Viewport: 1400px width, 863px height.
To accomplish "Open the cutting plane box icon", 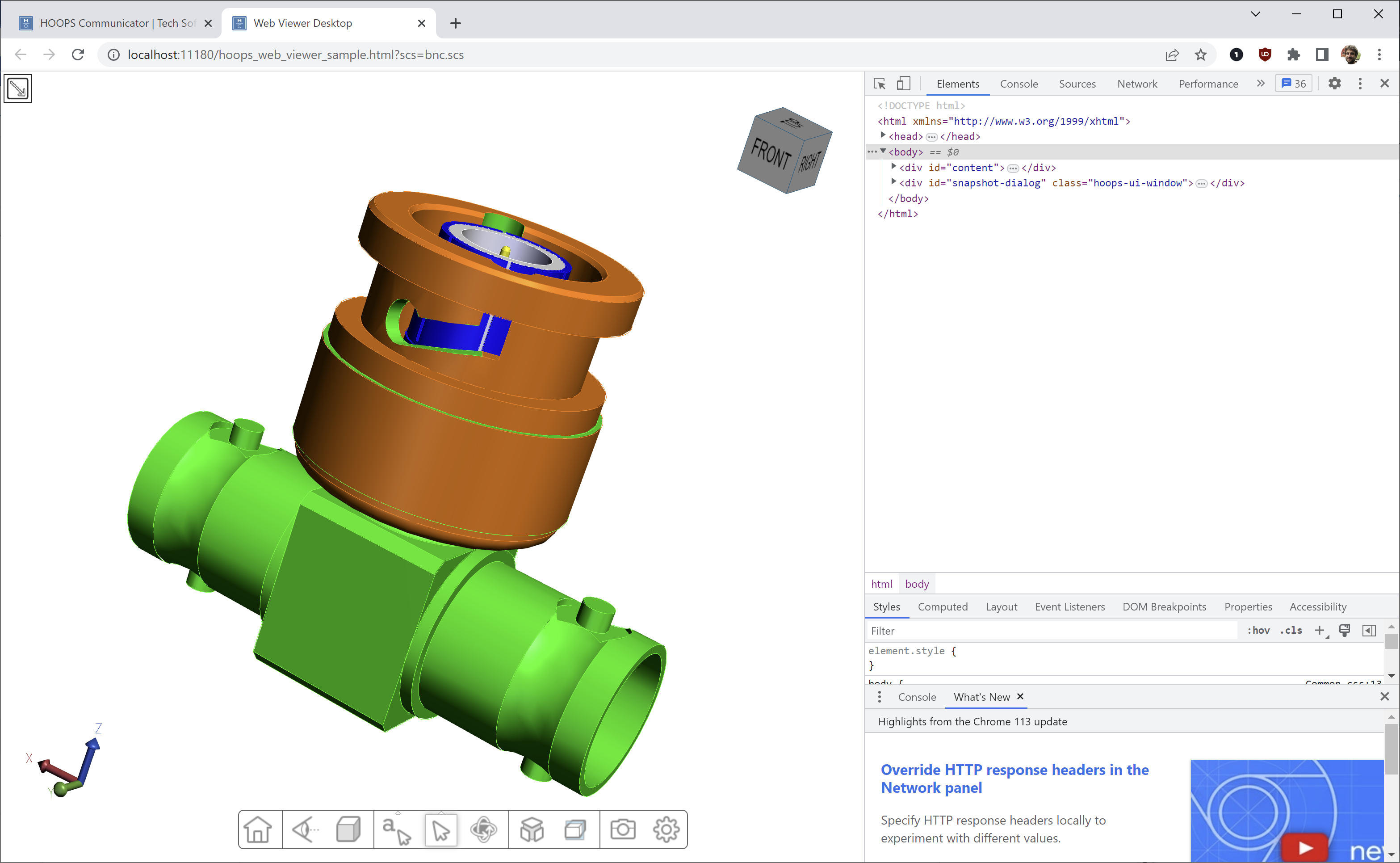I will click(575, 829).
